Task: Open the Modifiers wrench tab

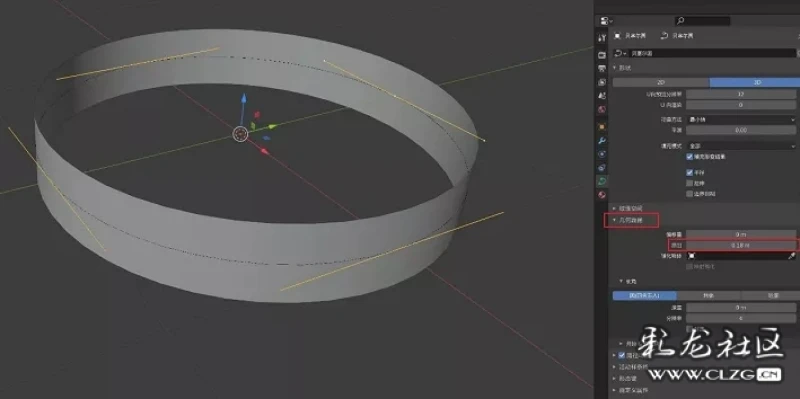Action: click(x=602, y=140)
